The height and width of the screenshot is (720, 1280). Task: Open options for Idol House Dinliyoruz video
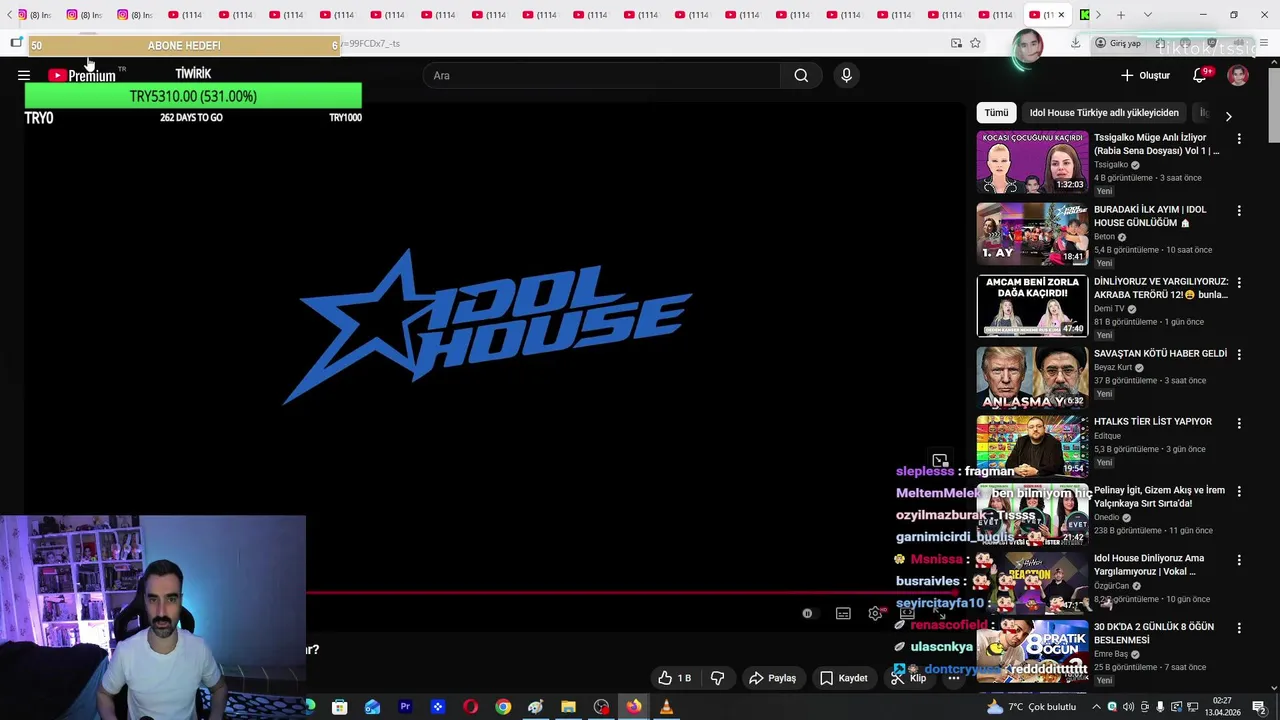pyautogui.click(x=1239, y=560)
